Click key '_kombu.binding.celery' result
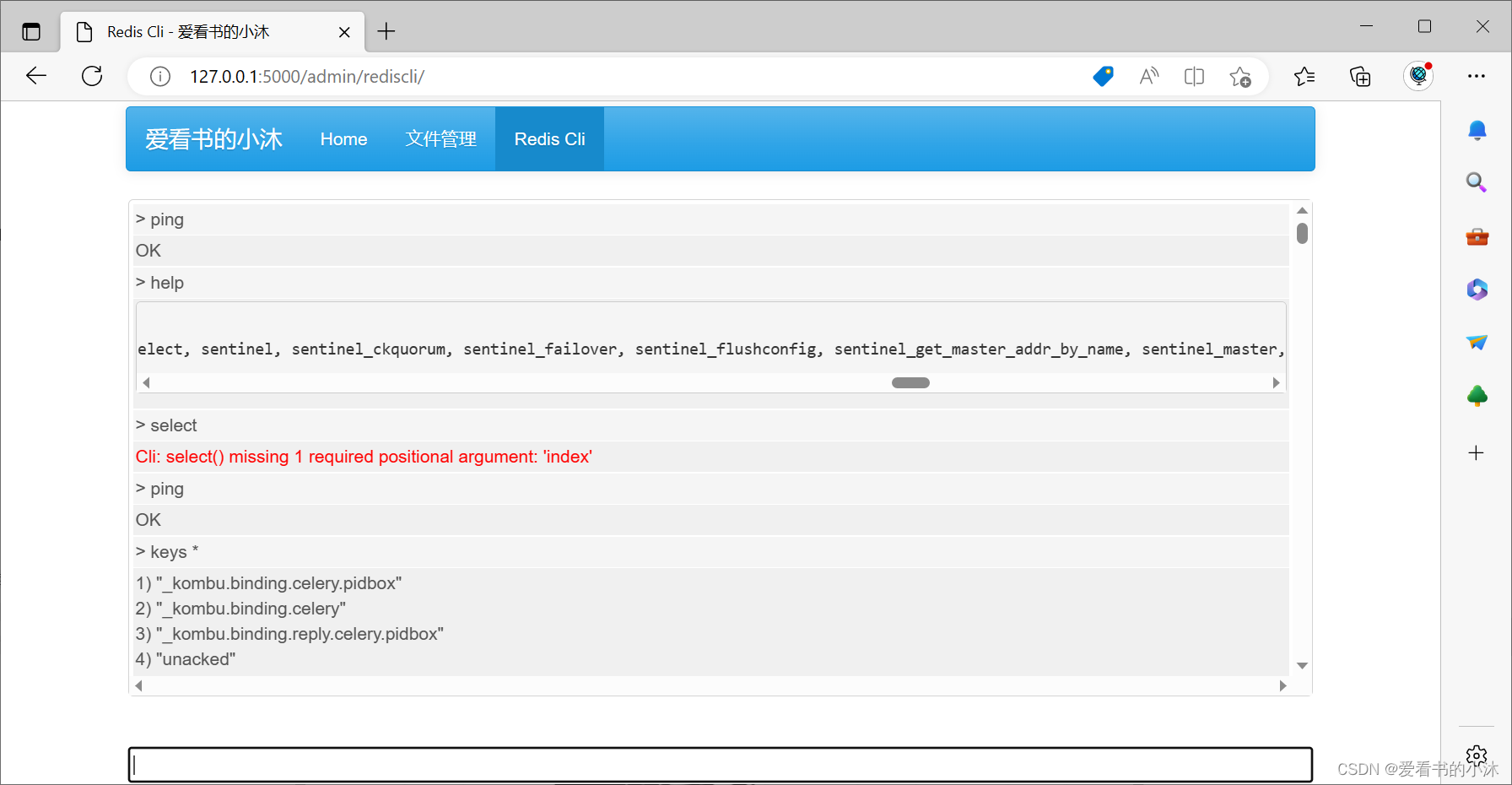Image resolution: width=1512 pixels, height=785 pixels. tap(240, 609)
